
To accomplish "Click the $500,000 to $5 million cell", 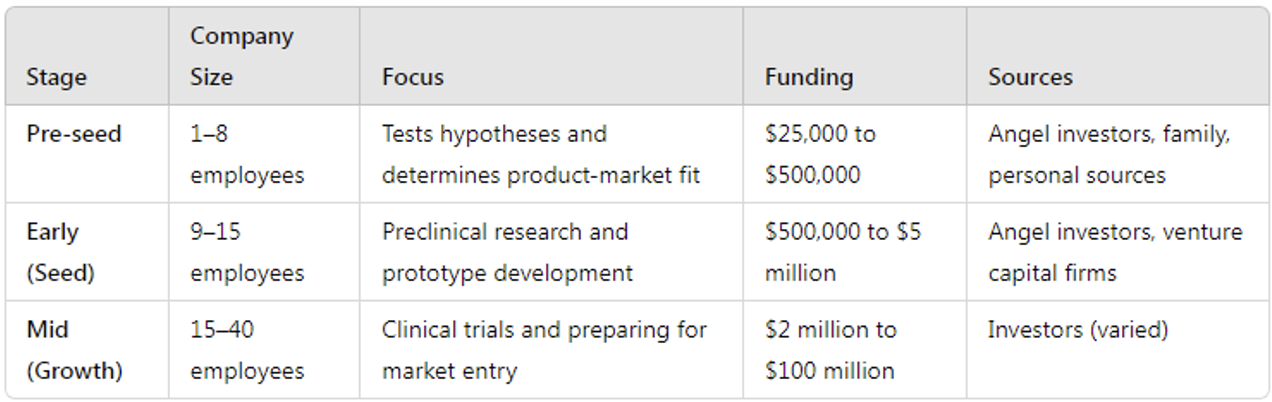I will click(x=843, y=252).
